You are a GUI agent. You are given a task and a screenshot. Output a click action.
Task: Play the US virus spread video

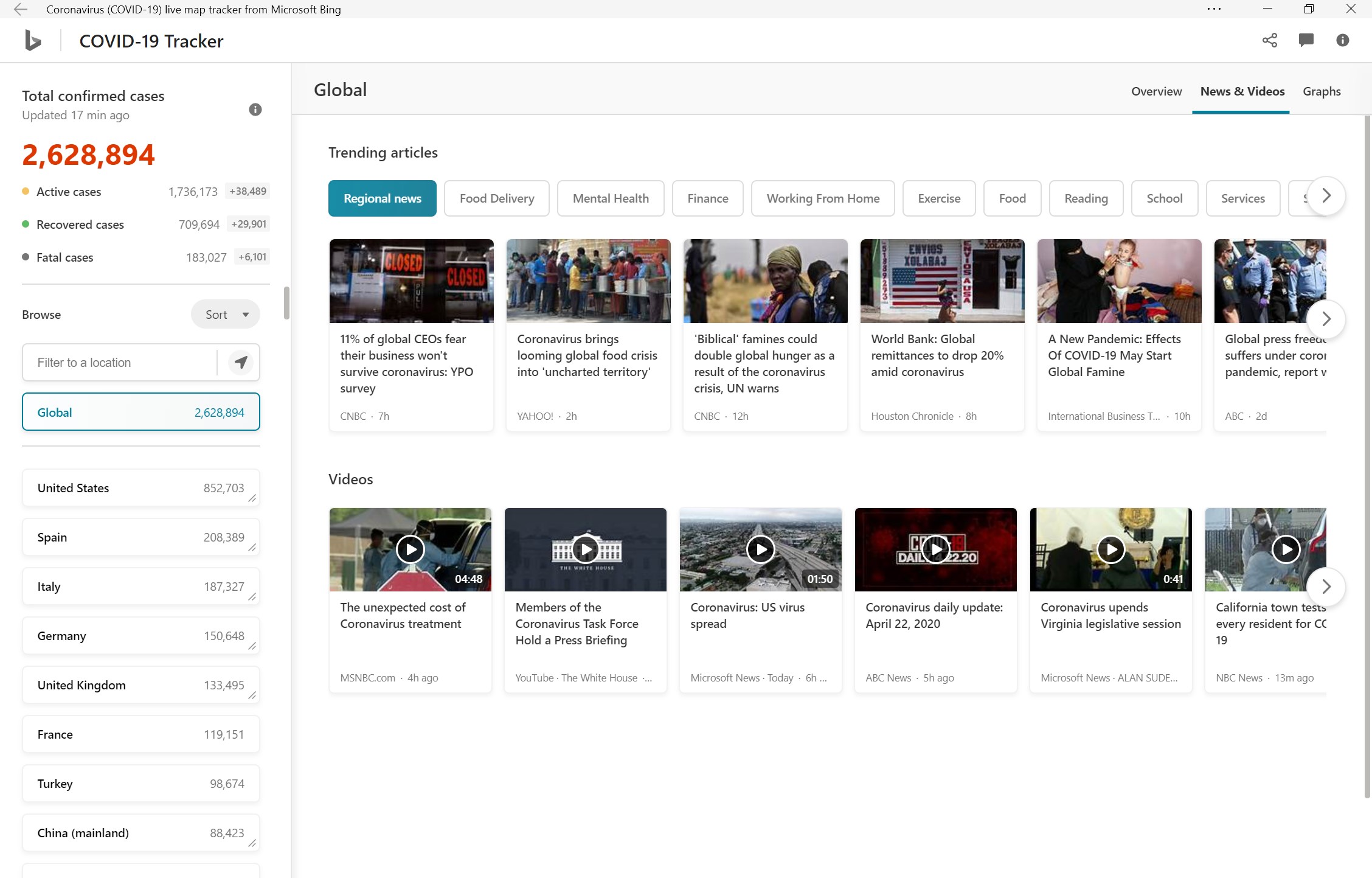[760, 549]
